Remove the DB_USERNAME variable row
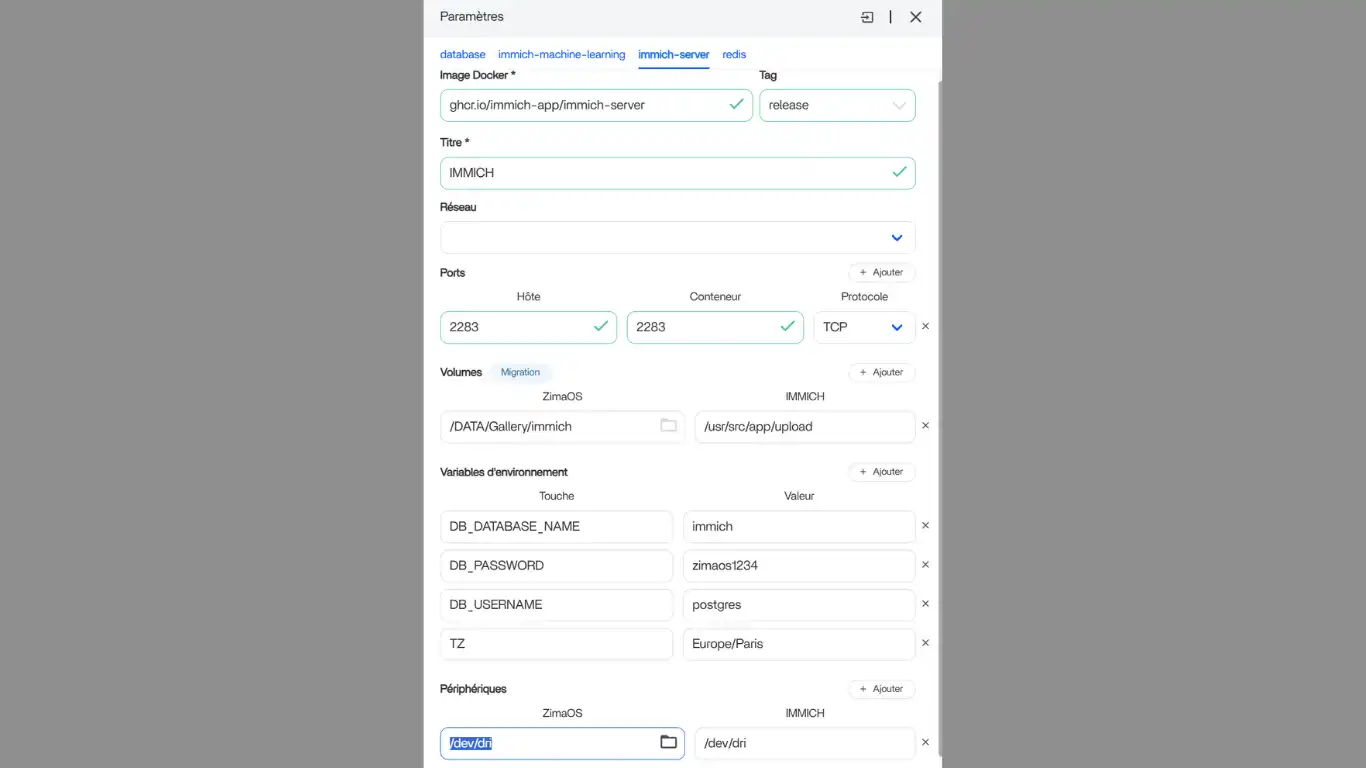This screenshot has width=1366, height=768. click(x=925, y=604)
